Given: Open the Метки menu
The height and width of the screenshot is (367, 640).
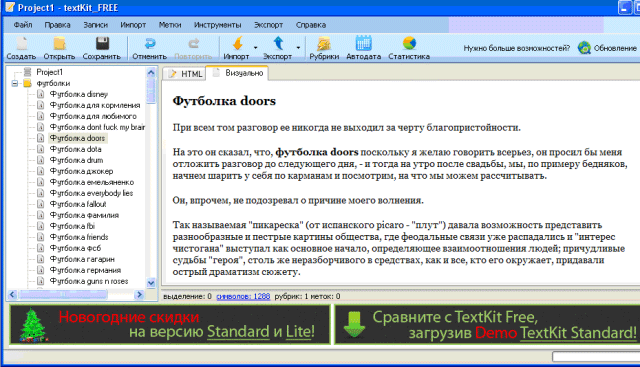Looking at the screenshot, I should pos(170,25).
